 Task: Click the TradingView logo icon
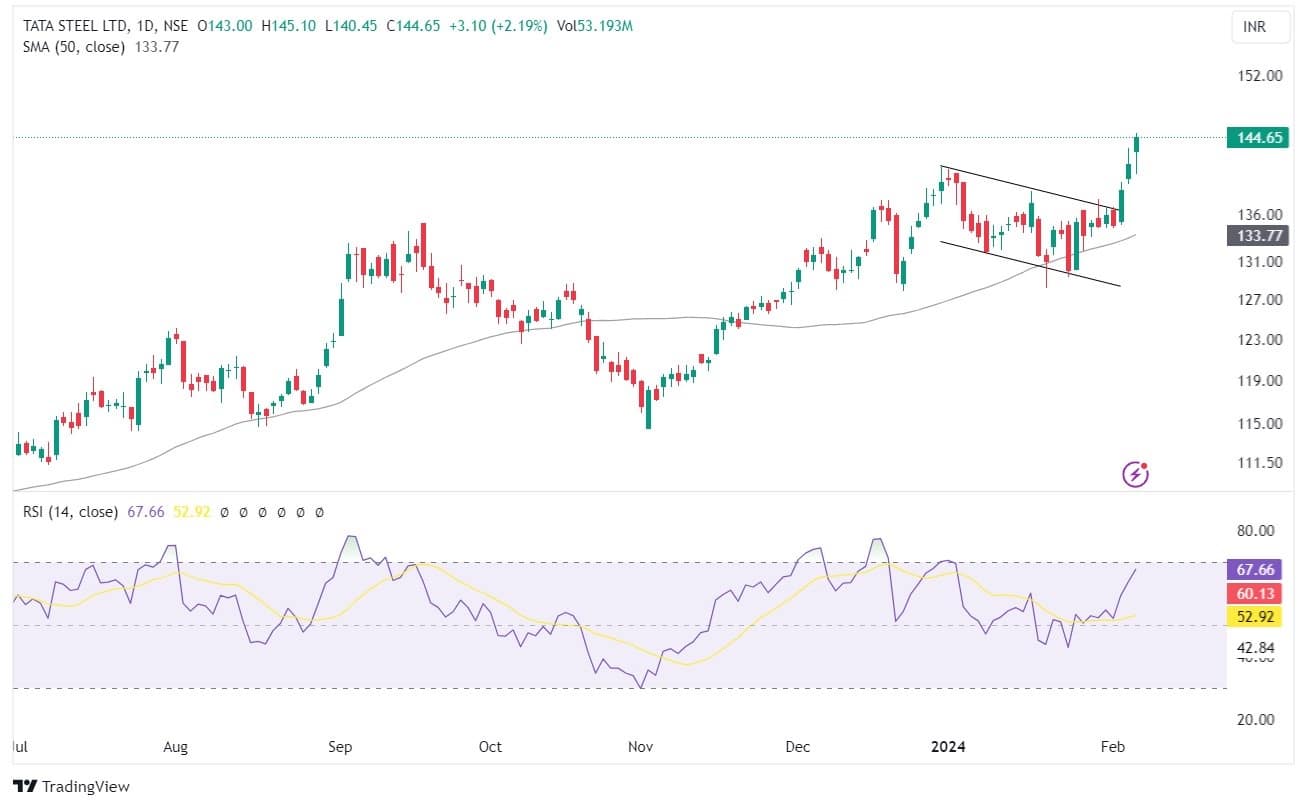[26, 786]
